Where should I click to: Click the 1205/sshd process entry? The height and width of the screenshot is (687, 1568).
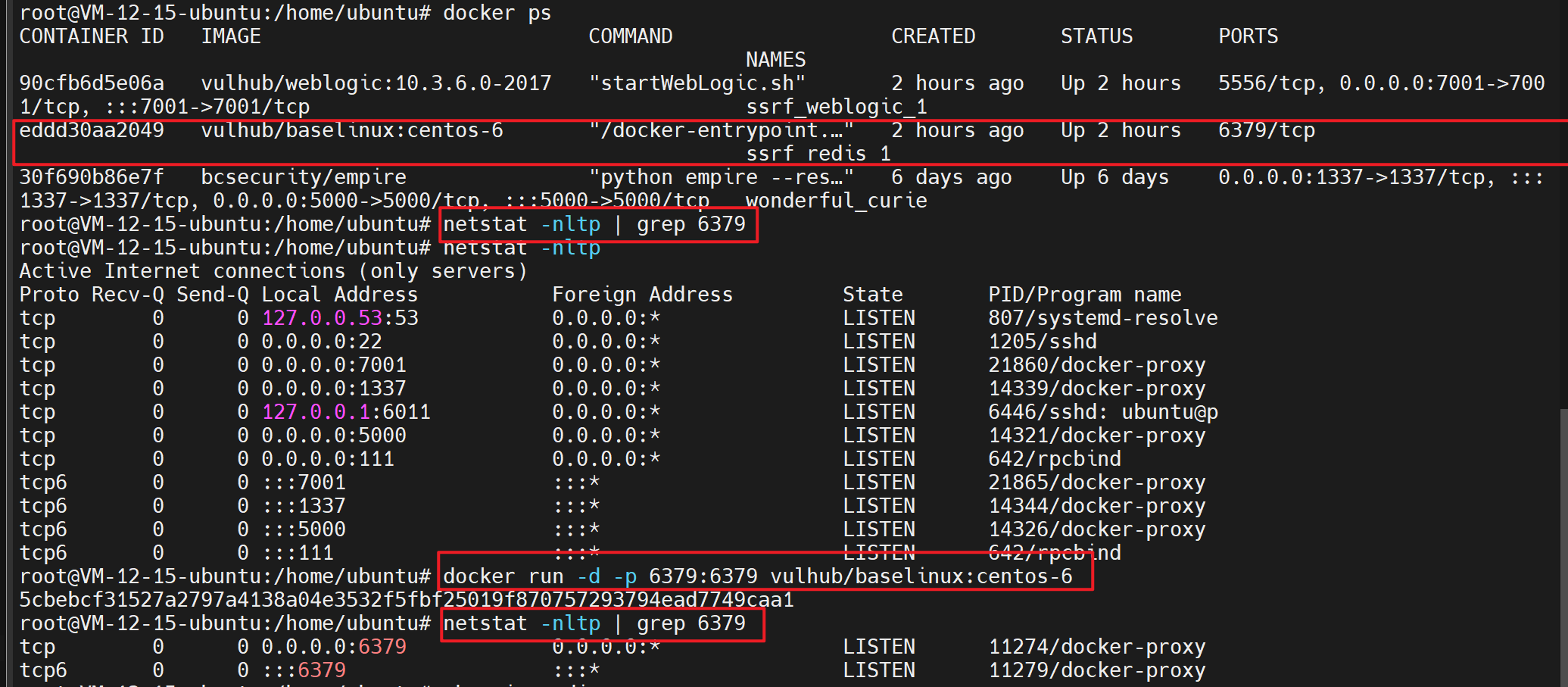pos(1042,342)
